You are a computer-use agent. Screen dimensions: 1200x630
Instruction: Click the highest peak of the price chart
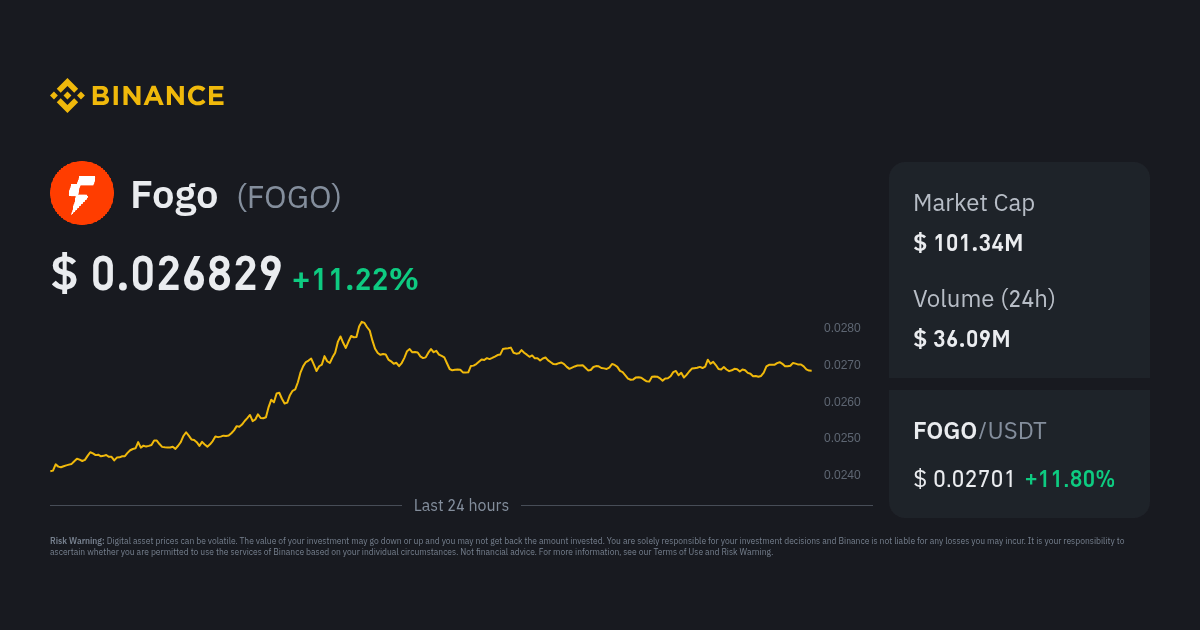pyautogui.click(x=363, y=322)
